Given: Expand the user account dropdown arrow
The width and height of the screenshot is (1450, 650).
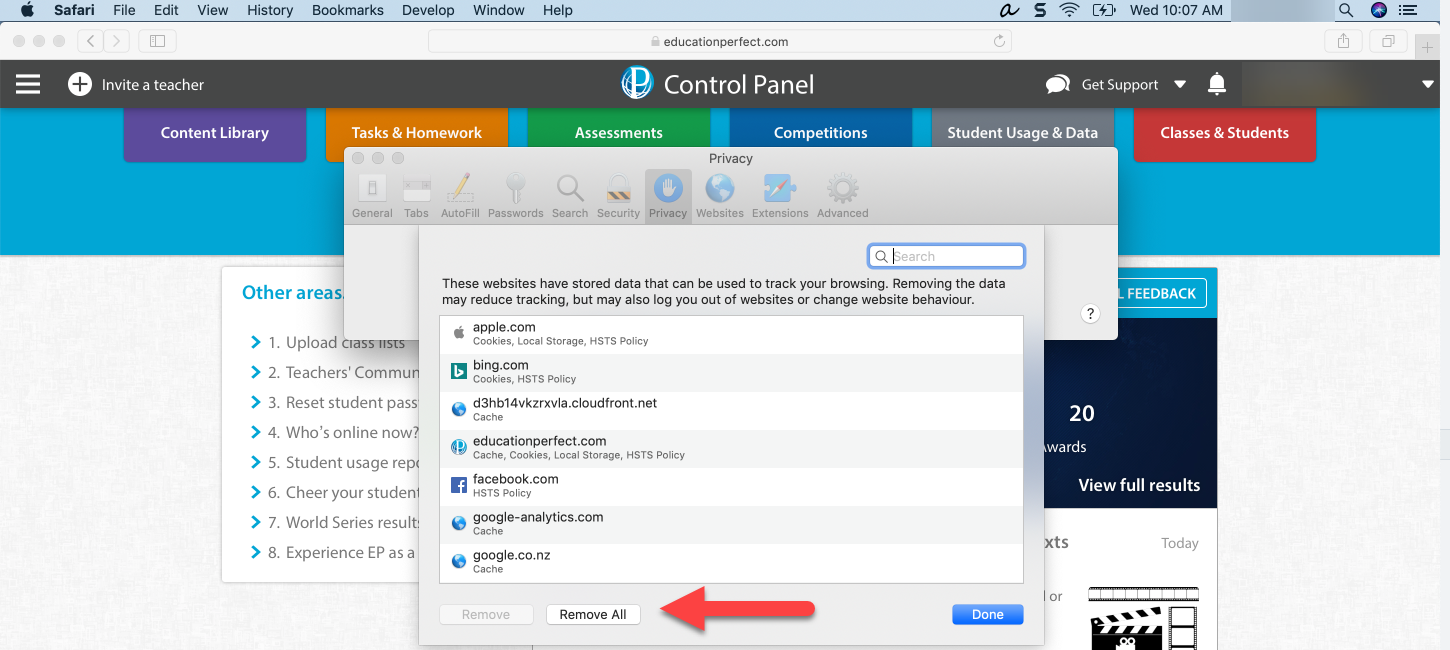Looking at the screenshot, I should tap(1428, 85).
